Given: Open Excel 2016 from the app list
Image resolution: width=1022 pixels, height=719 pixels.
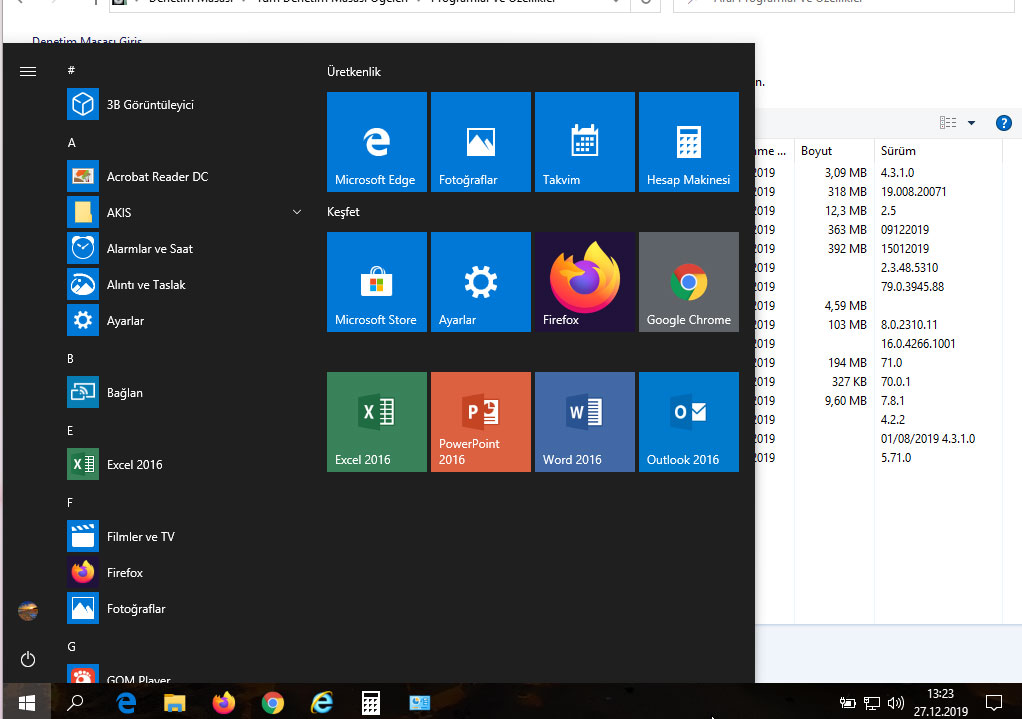Looking at the screenshot, I should [x=184, y=465].
